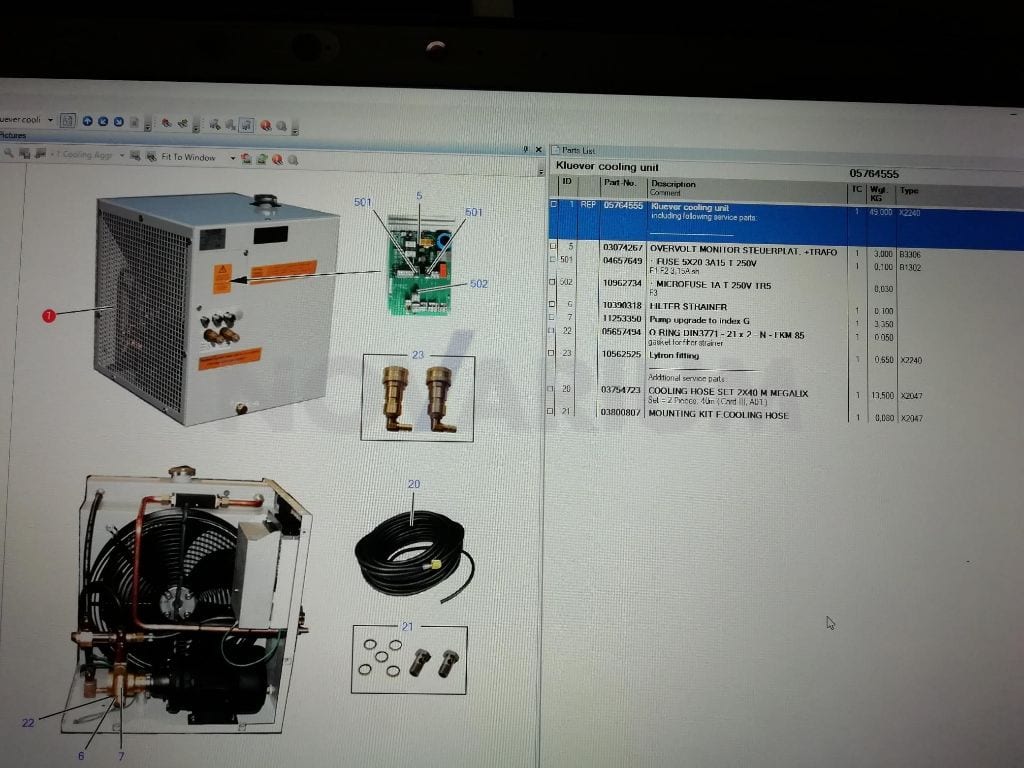Click the blue up arrow navigation icon

click(x=88, y=121)
